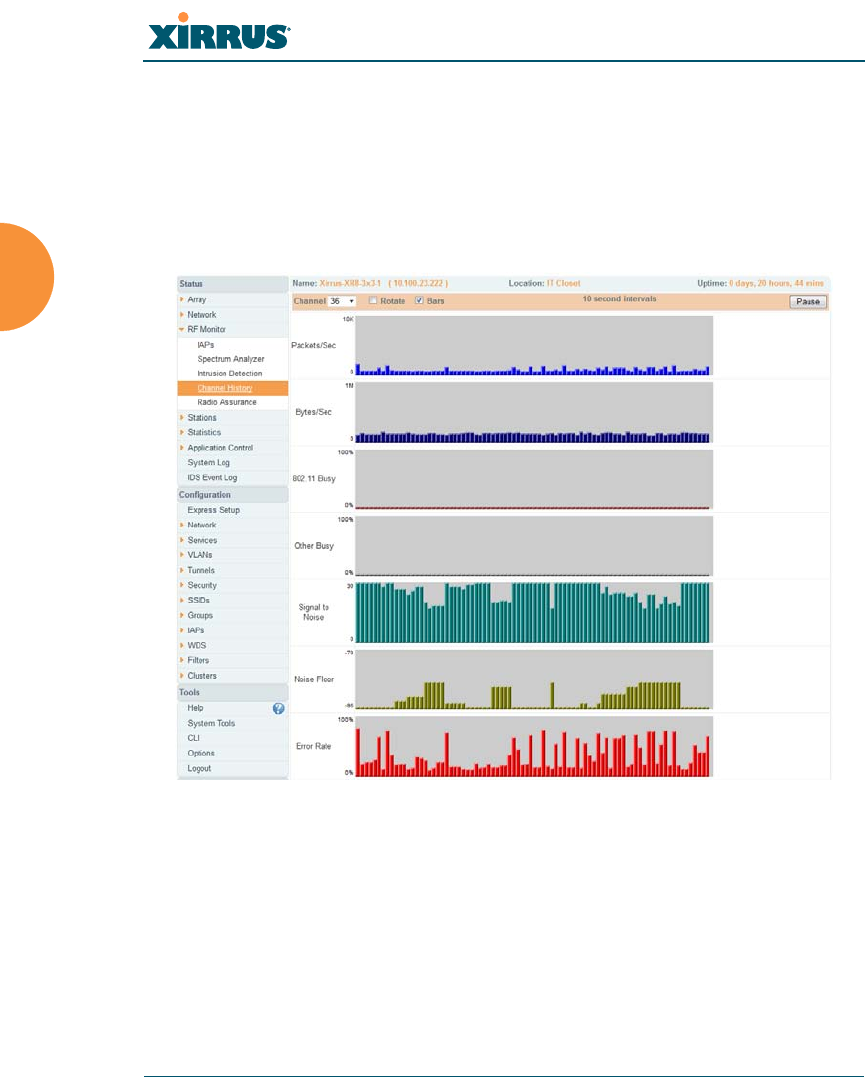Click the Noise Floor chart
This screenshot has height=1077, width=865.
pos(534,679)
